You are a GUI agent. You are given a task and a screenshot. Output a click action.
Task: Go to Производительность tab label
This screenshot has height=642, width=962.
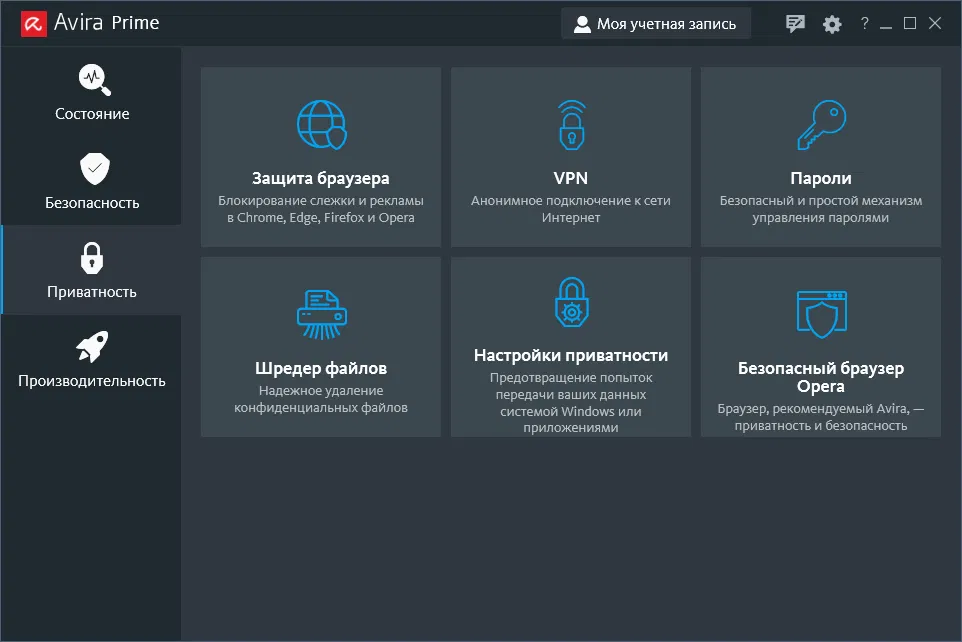(92, 381)
